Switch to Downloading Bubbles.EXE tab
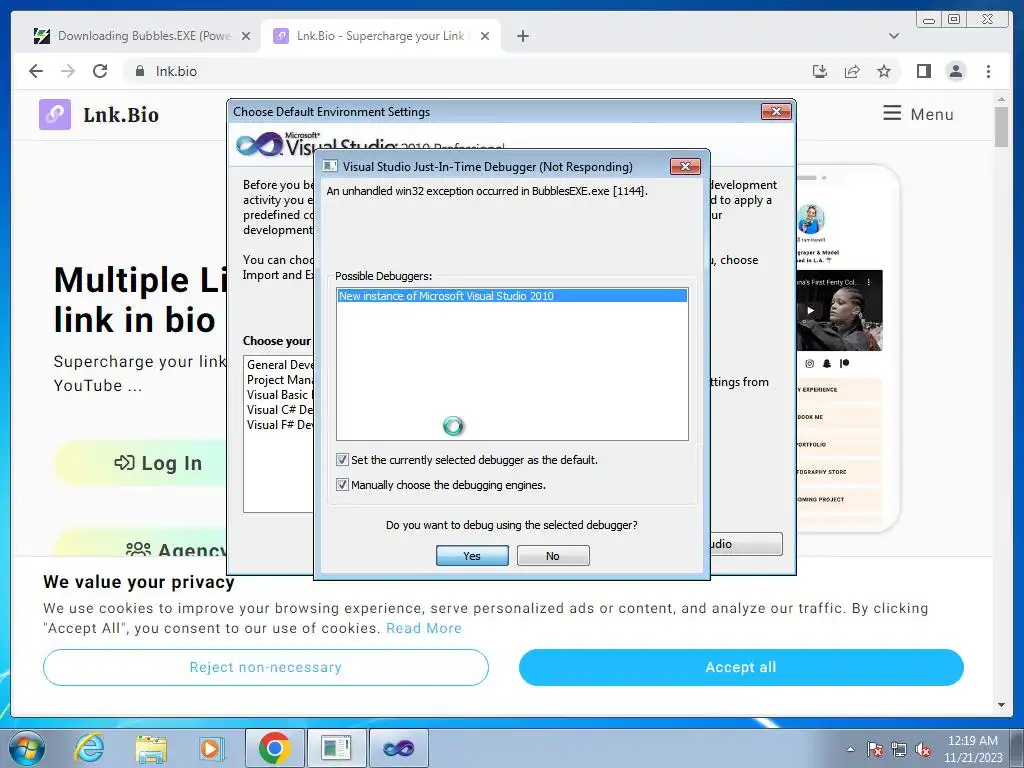Viewport: 1024px width, 768px height. click(x=135, y=36)
